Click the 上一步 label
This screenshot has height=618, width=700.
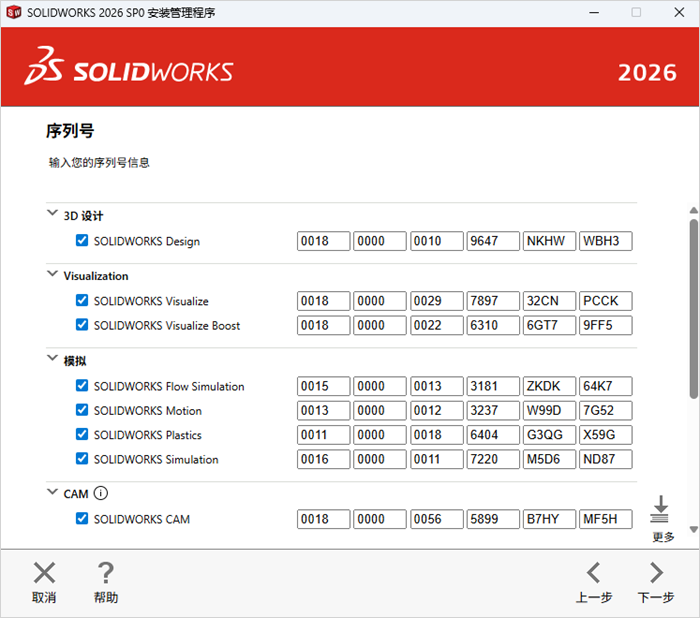(594, 597)
